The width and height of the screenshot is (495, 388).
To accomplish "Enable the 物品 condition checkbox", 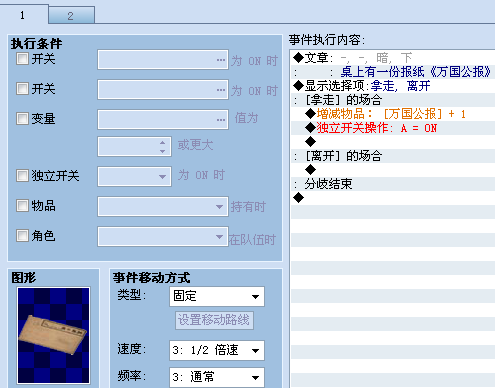I will point(22,205).
